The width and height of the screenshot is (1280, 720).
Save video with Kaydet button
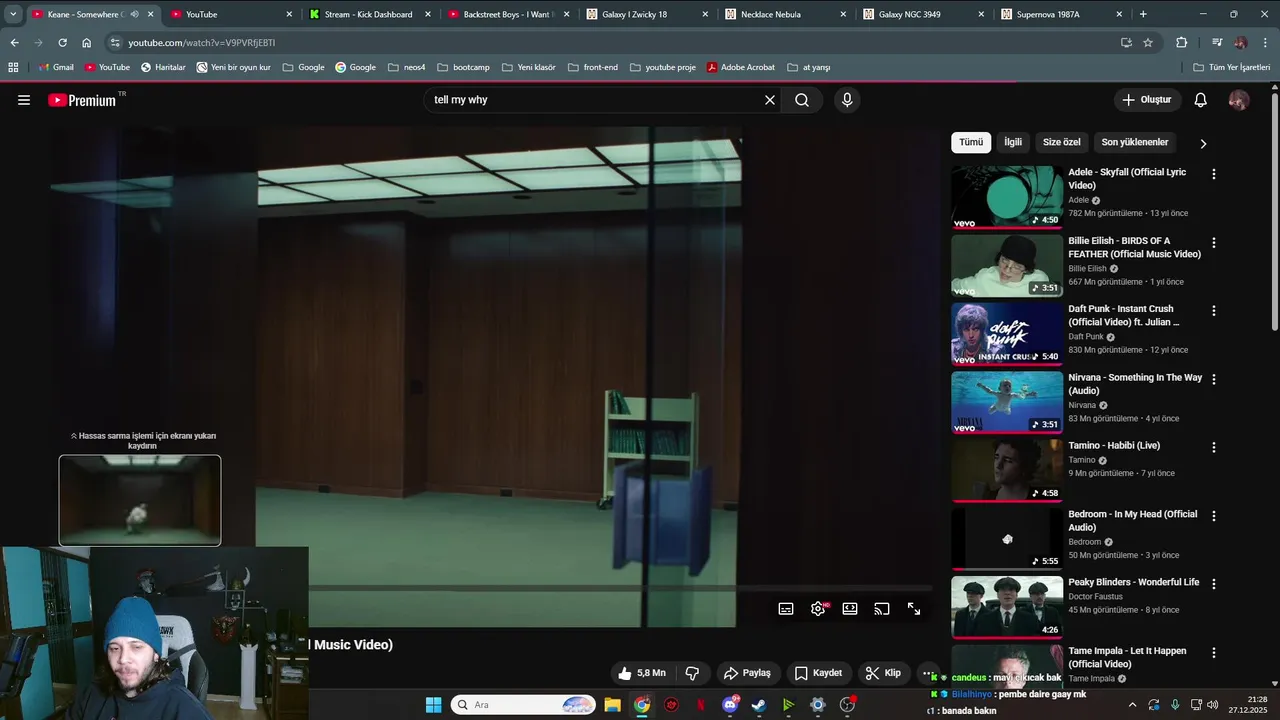pyautogui.click(x=819, y=673)
